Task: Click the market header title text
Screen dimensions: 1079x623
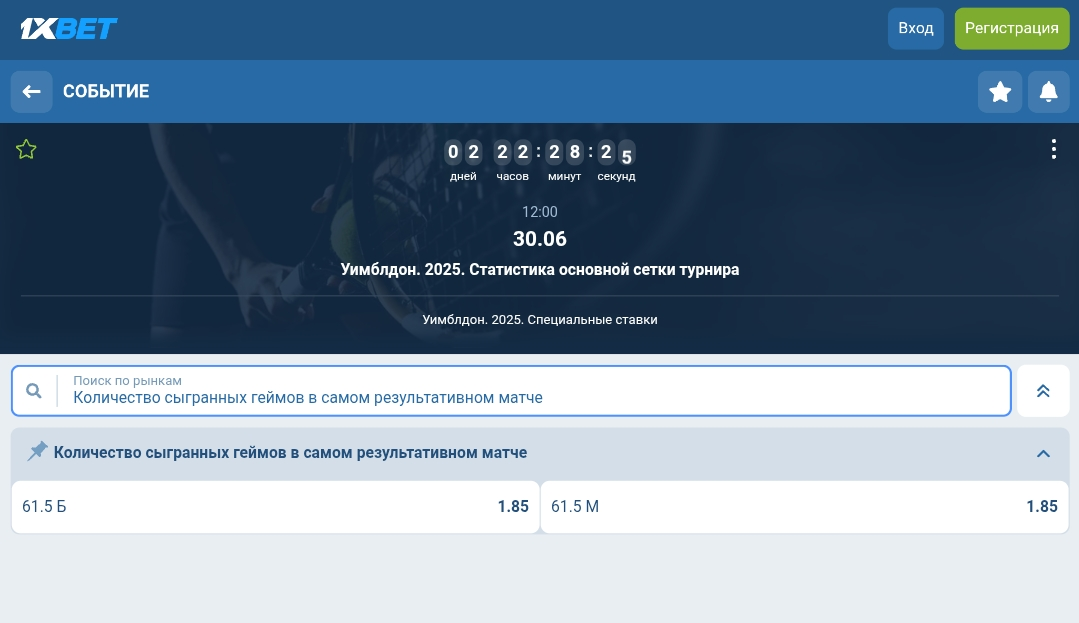Action: [x=290, y=453]
